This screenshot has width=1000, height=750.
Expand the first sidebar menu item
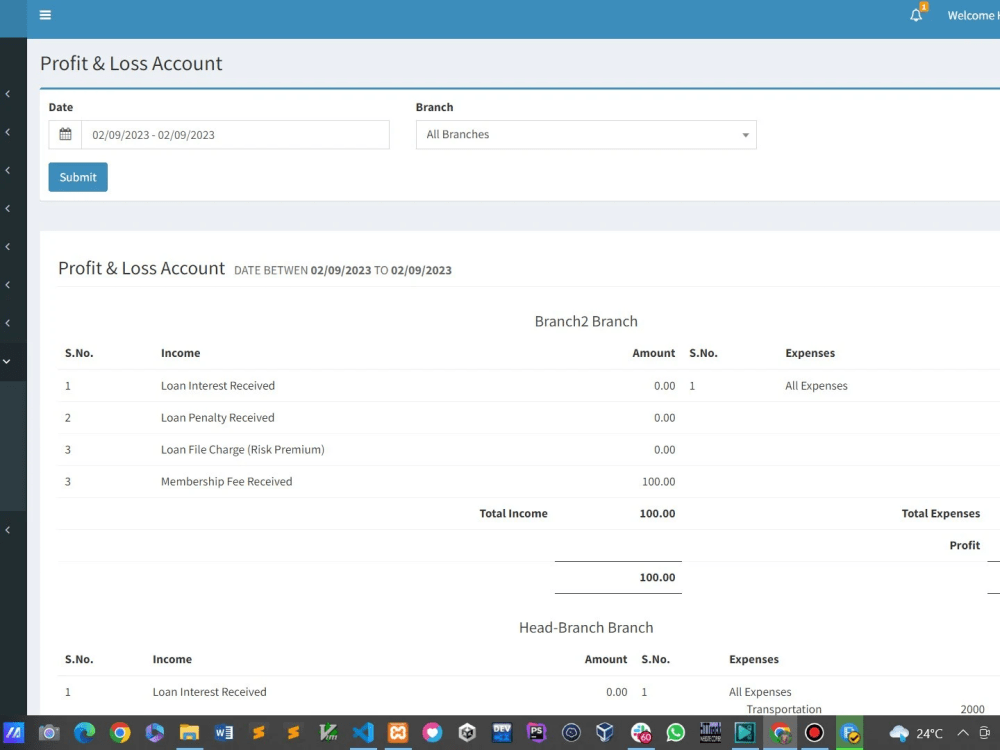tap(9, 93)
